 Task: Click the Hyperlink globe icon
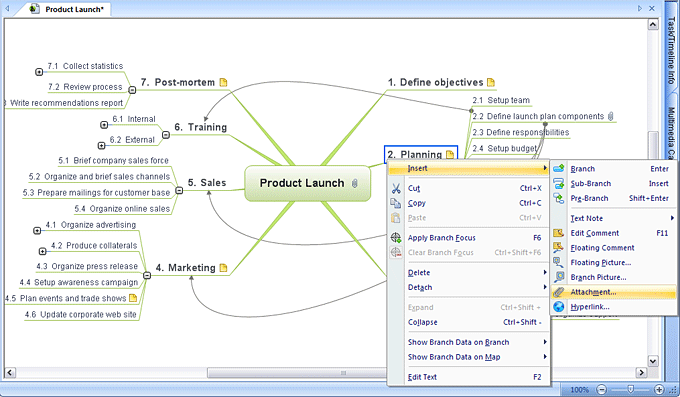(x=559, y=307)
